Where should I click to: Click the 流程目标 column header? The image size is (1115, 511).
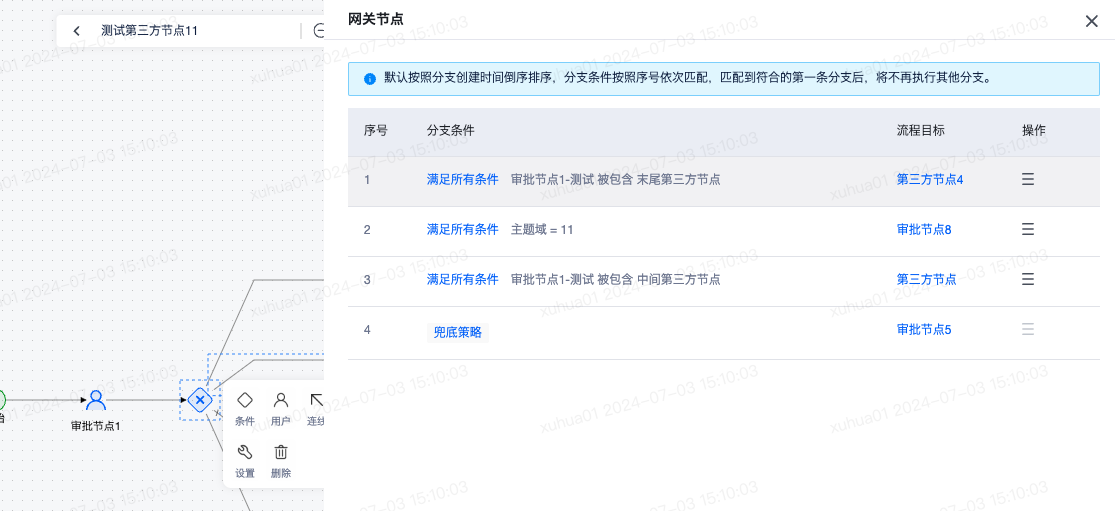coord(921,131)
